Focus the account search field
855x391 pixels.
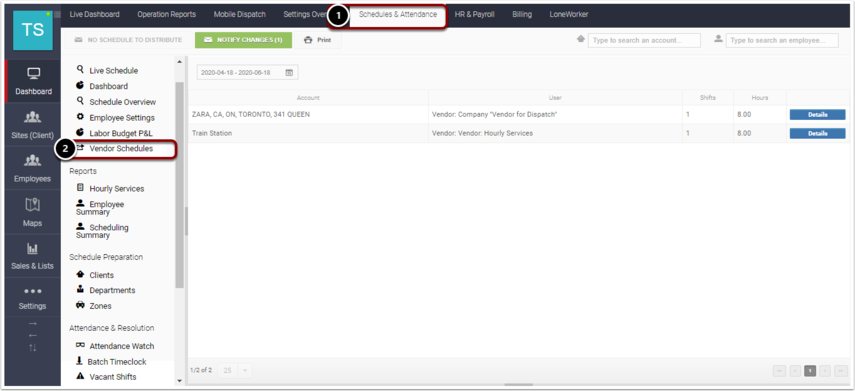[x=644, y=40]
